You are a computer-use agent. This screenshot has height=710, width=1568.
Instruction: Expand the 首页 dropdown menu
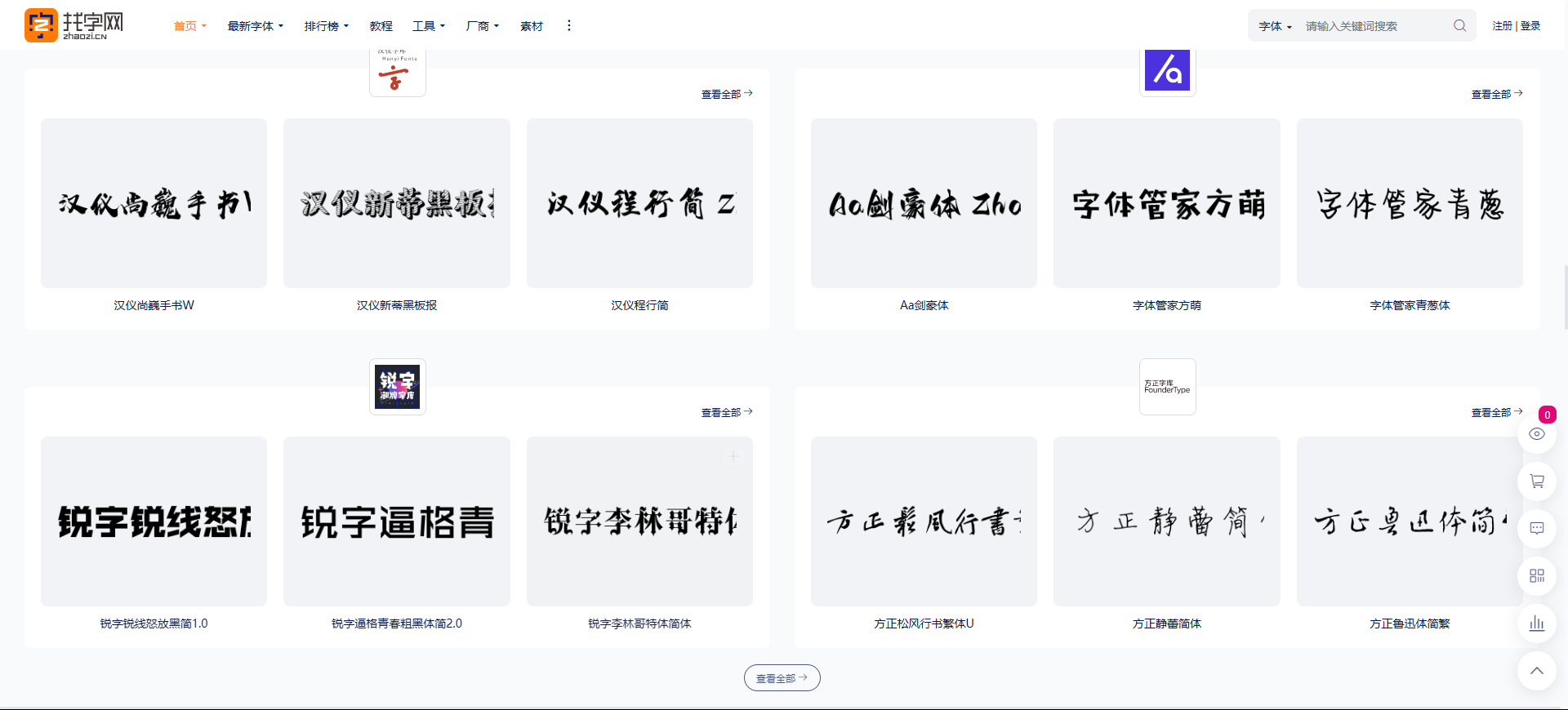190,26
